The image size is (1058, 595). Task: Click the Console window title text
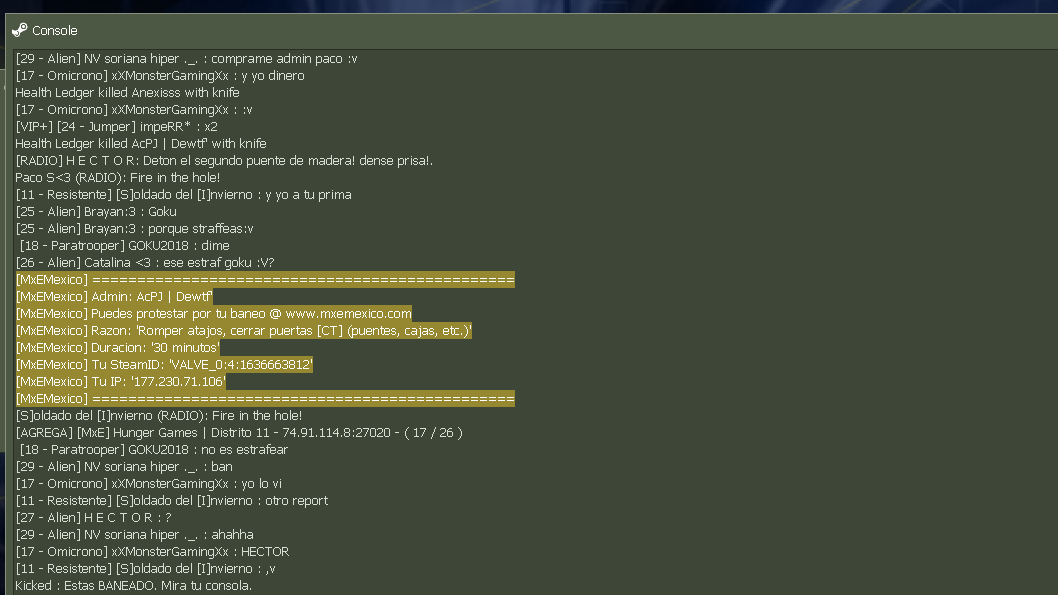pos(55,30)
